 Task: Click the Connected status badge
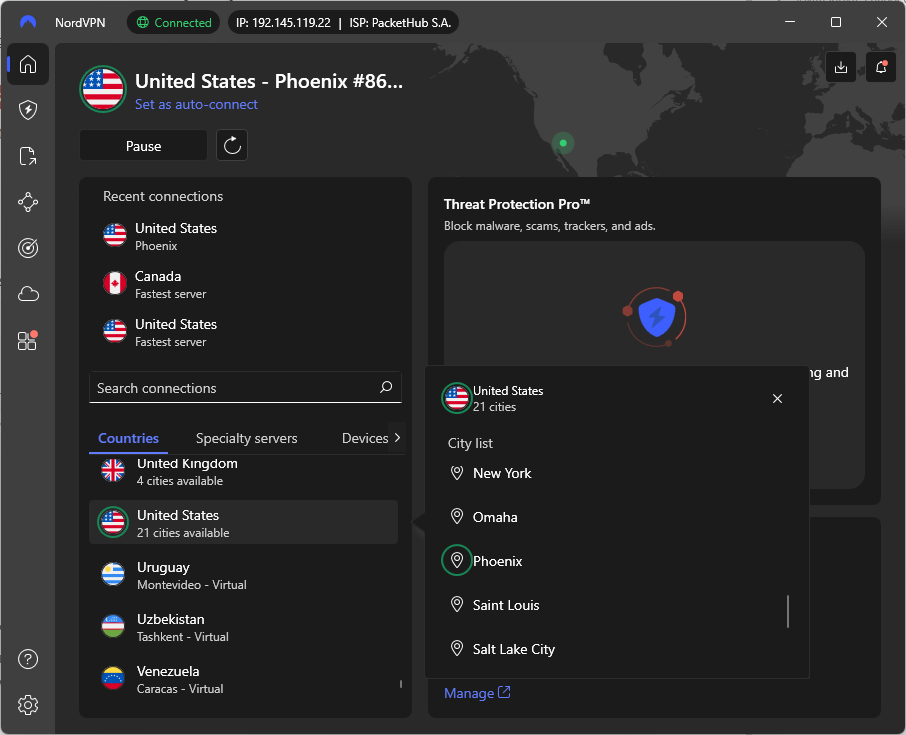coord(173,23)
